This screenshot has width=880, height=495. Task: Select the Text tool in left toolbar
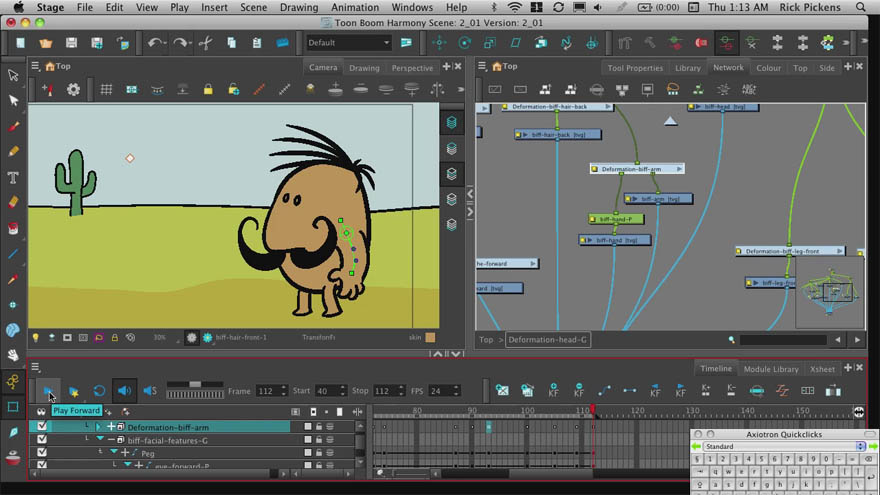coord(13,178)
